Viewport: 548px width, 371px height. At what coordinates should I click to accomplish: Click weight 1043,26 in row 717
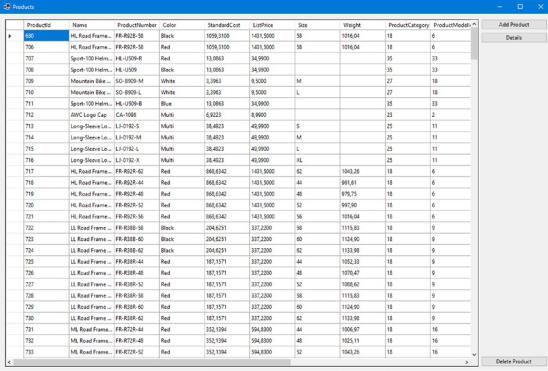coord(362,171)
